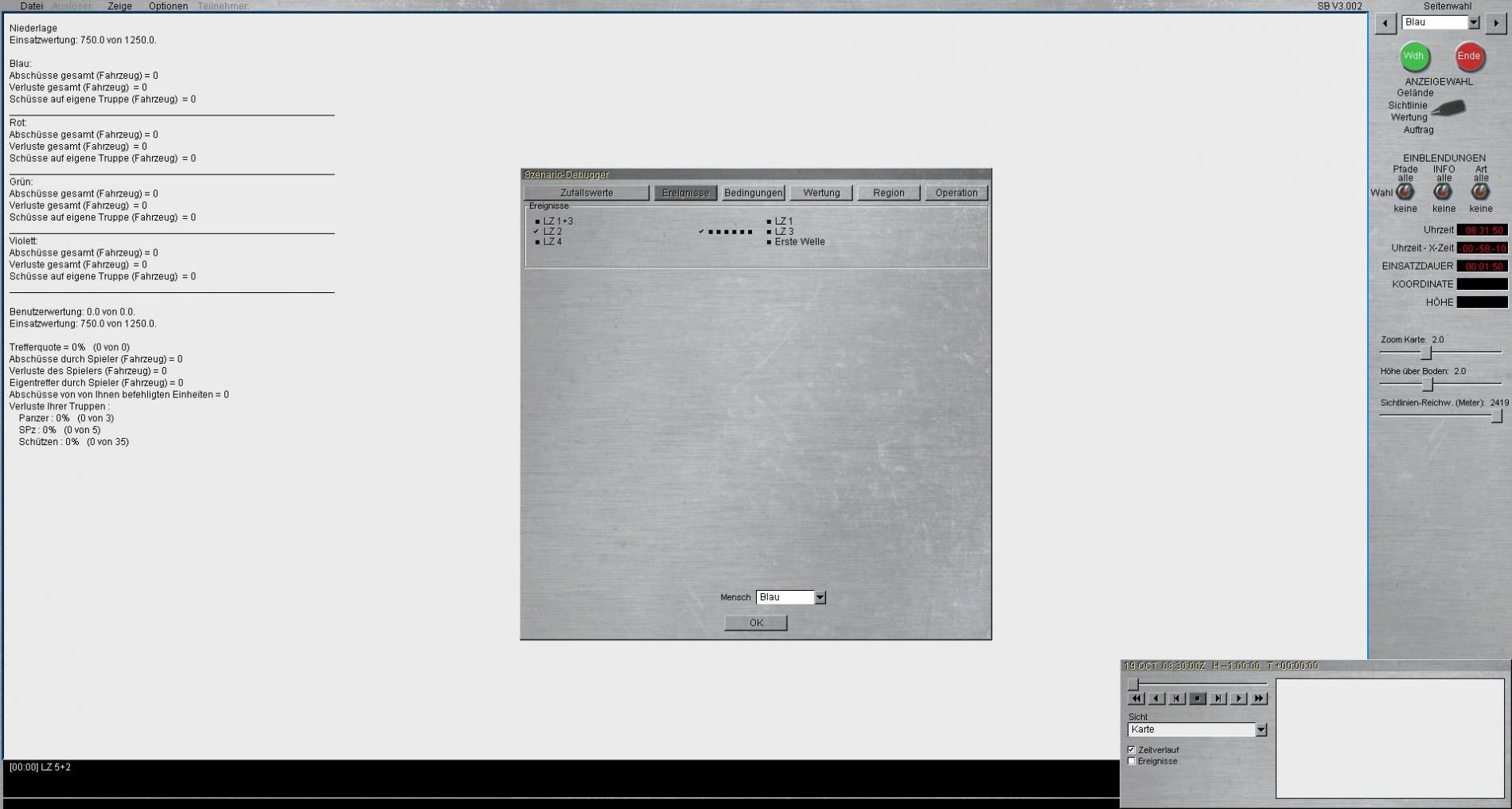Switch to next side with right arrow
Screen dimensions: 1512x809
(1495, 23)
